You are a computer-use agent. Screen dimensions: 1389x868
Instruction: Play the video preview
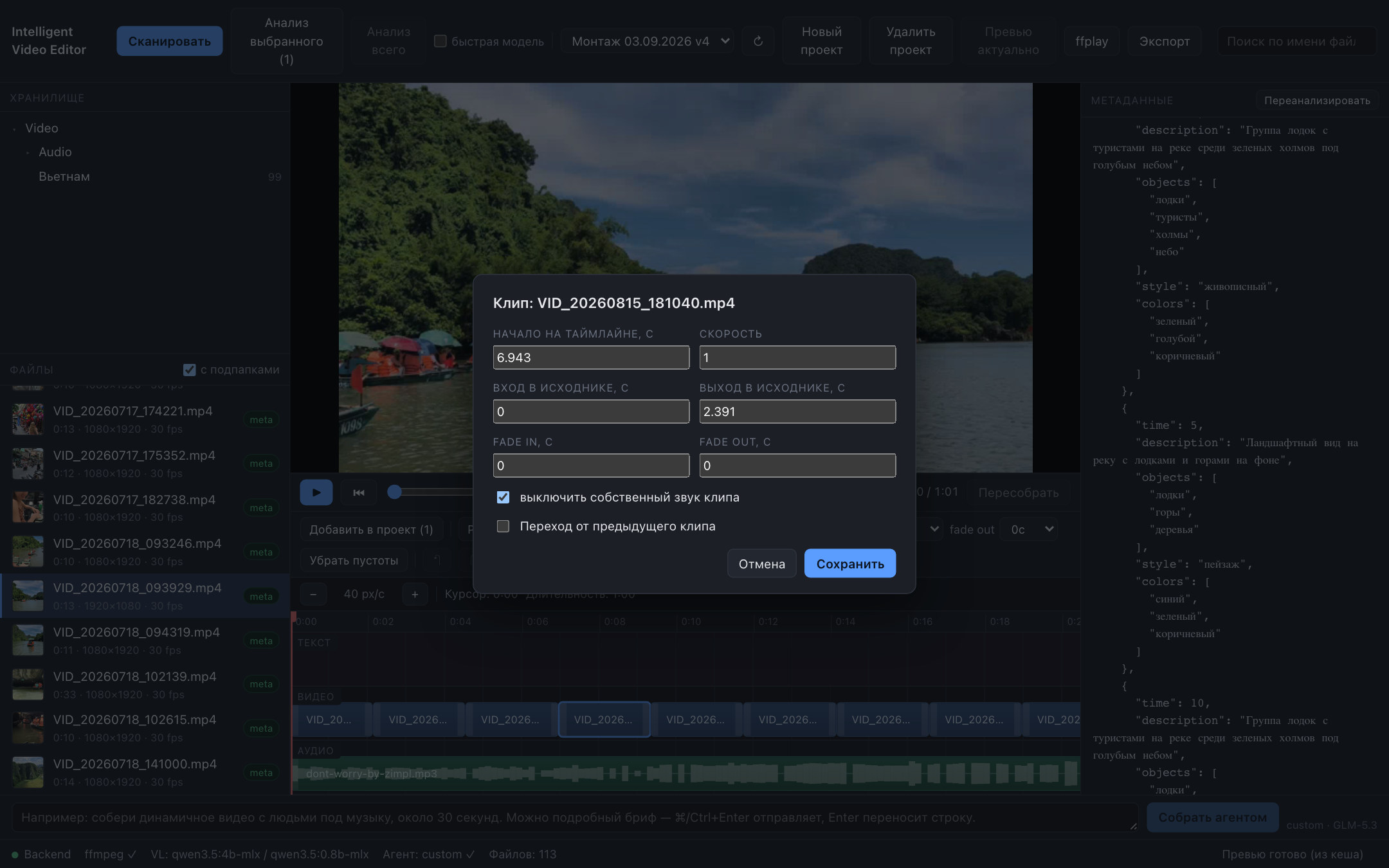(316, 493)
